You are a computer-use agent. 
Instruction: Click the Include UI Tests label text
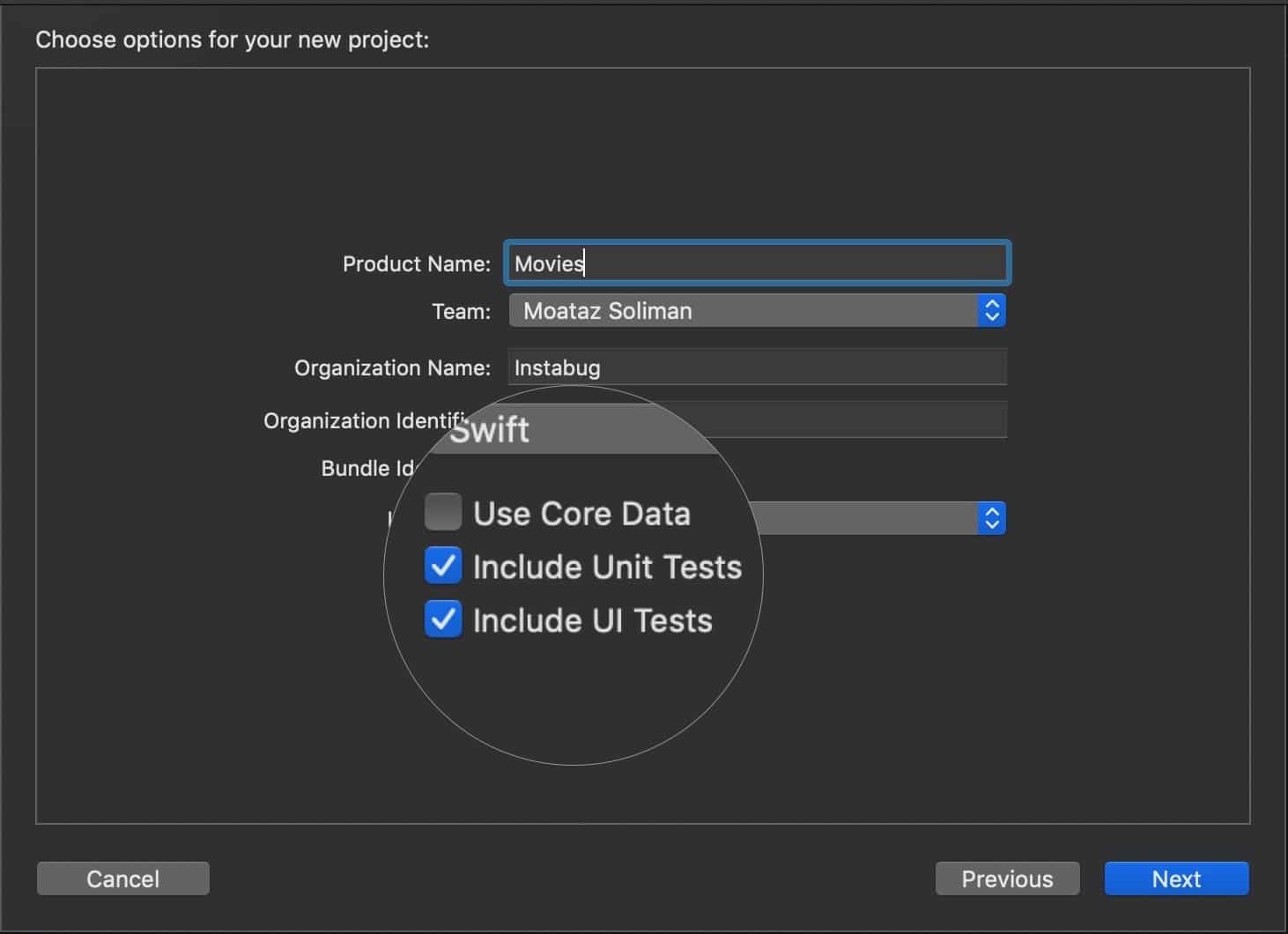pyautogui.click(x=592, y=620)
